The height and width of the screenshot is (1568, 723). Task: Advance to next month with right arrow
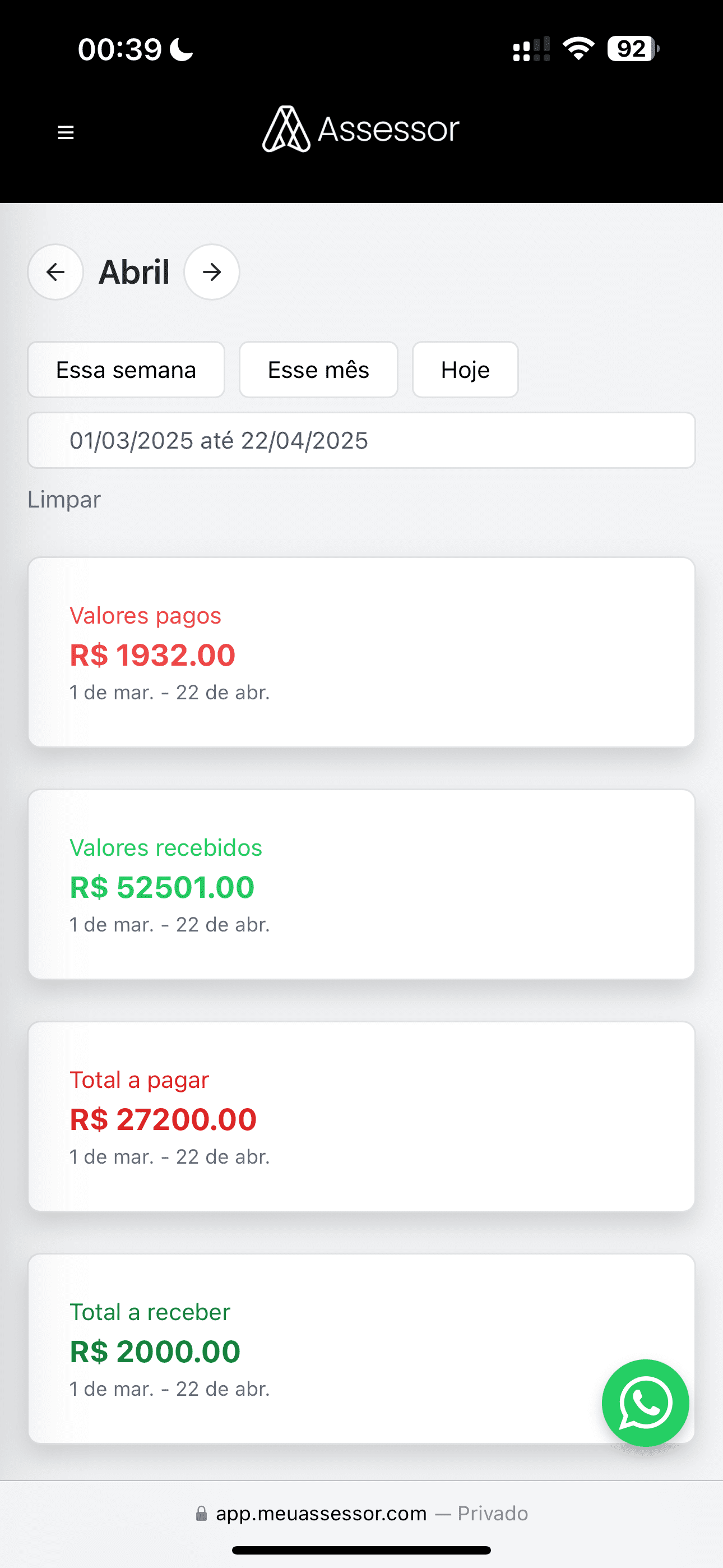212,272
